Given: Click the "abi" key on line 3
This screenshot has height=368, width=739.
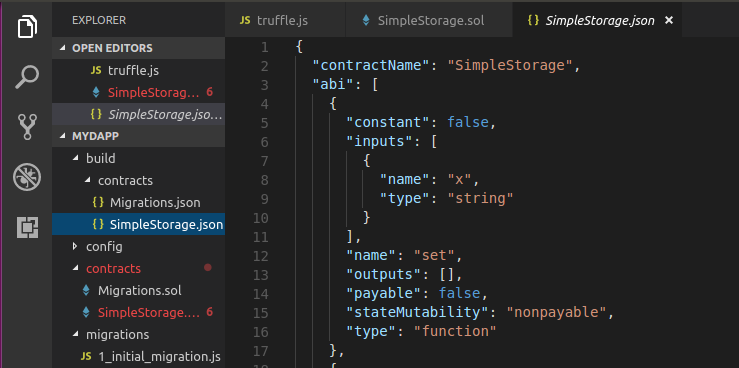Looking at the screenshot, I should (334, 84).
